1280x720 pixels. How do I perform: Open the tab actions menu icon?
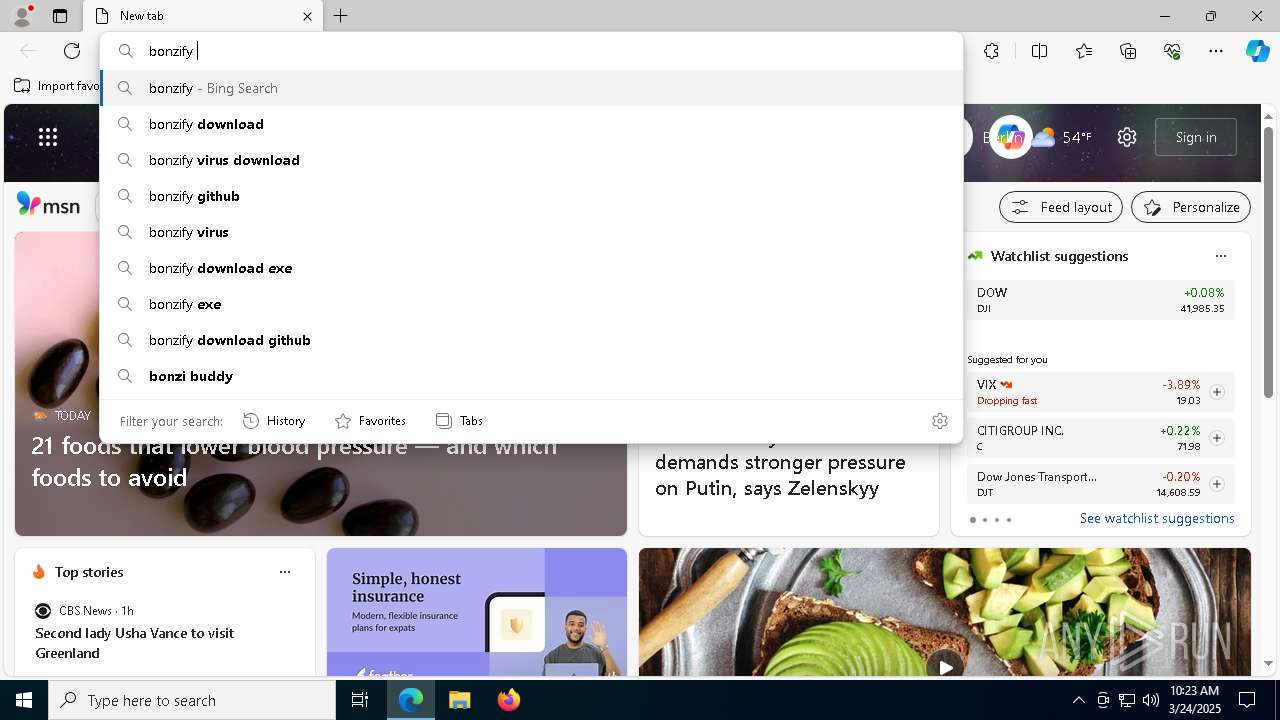[x=60, y=16]
